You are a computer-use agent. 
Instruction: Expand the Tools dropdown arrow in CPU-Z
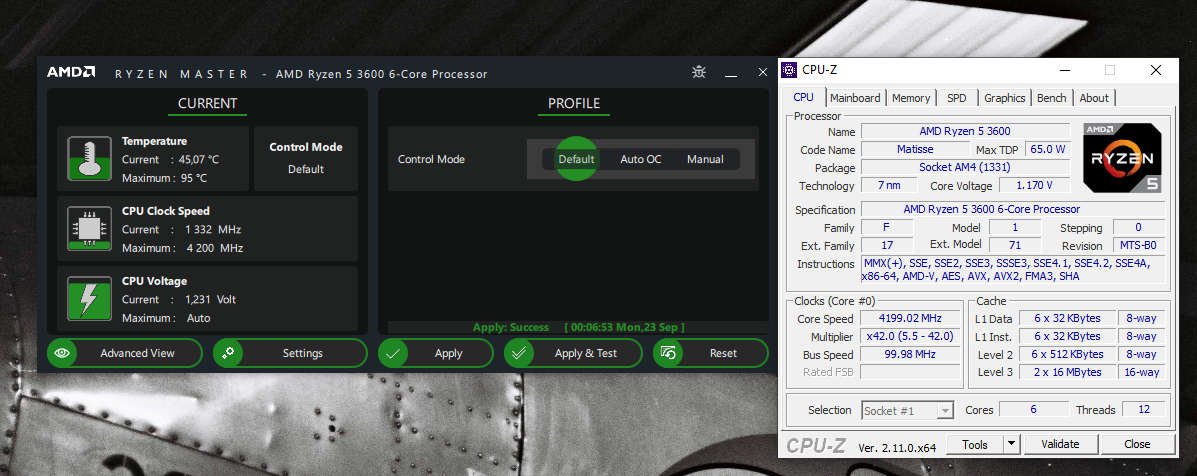tap(1011, 444)
